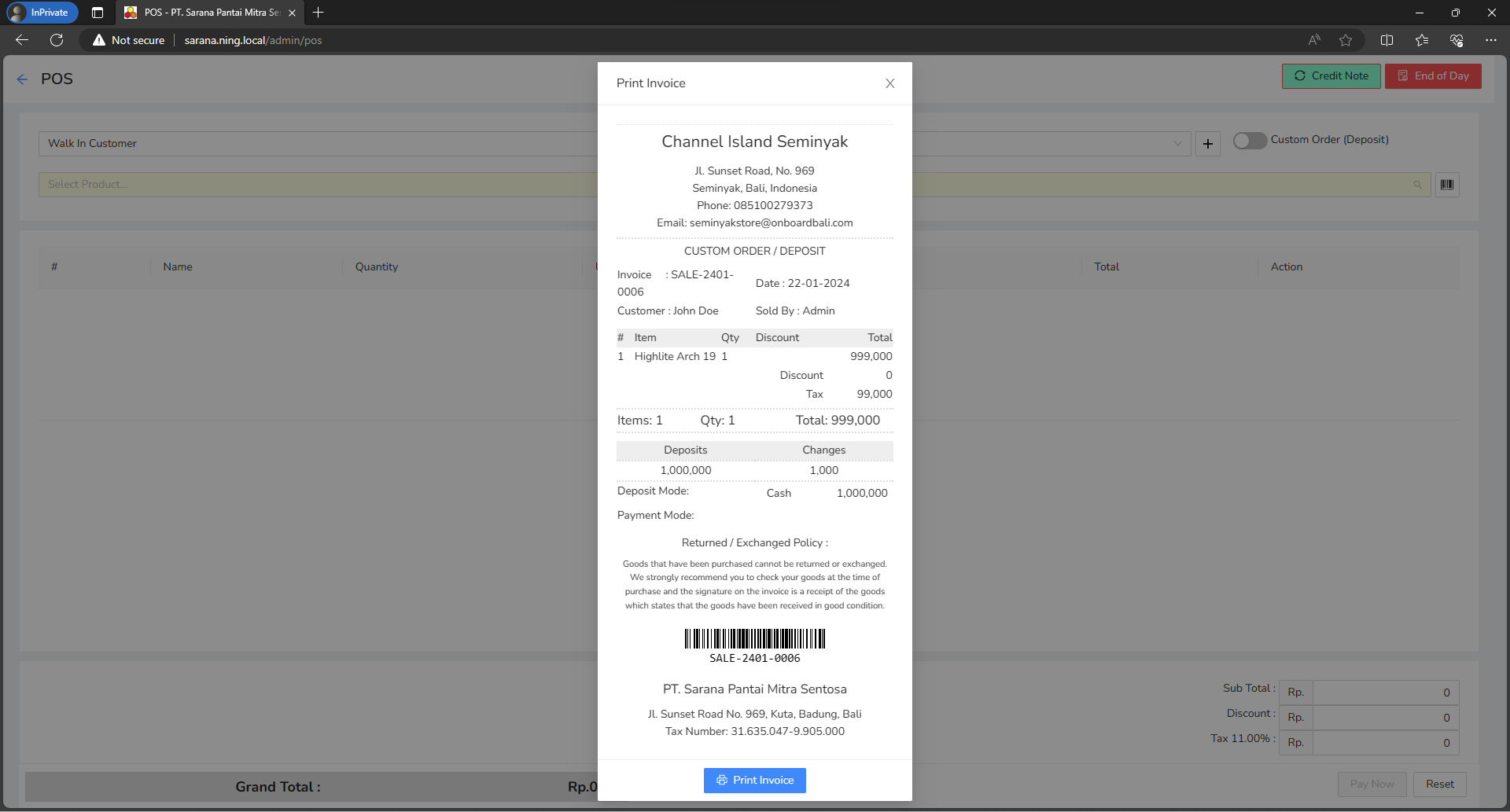Click the Sub Total amount field
This screenshot has width=1510, height=812.
1386,693
